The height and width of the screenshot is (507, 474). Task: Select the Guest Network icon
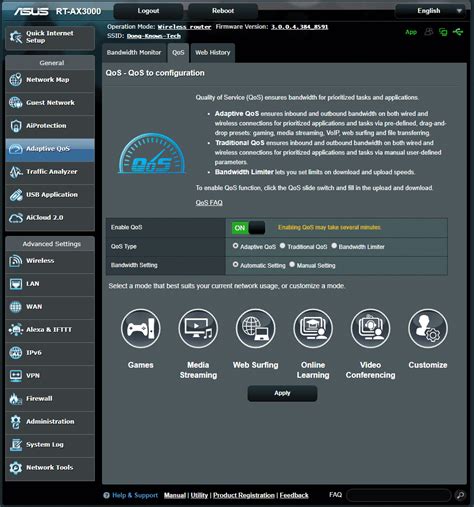click(x=16, y=103)
